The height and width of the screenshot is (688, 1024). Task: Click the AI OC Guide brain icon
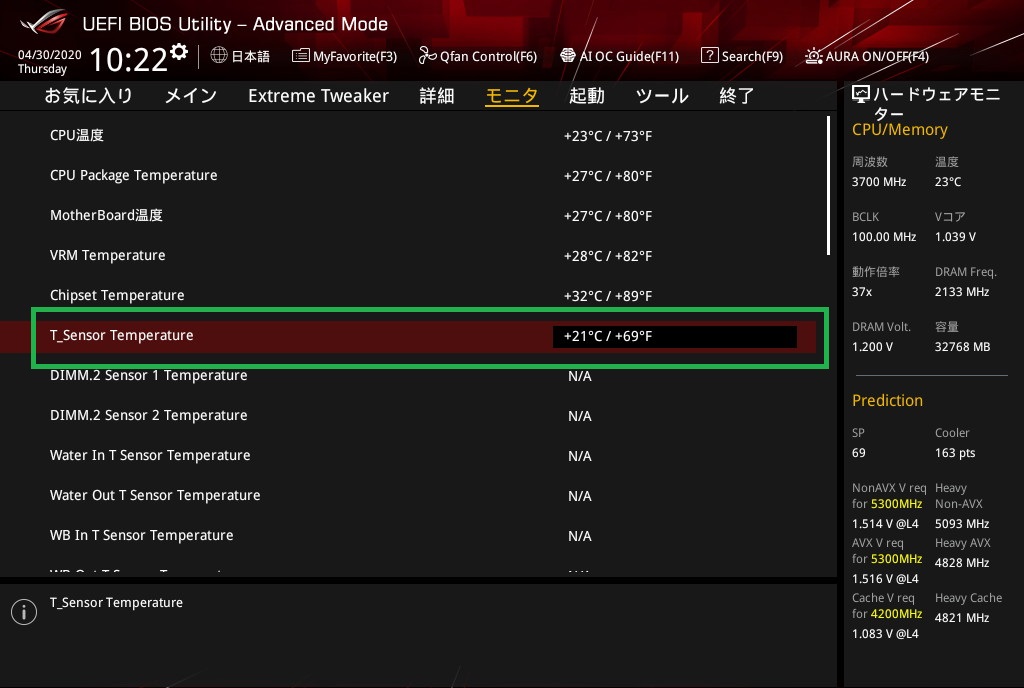568,55
